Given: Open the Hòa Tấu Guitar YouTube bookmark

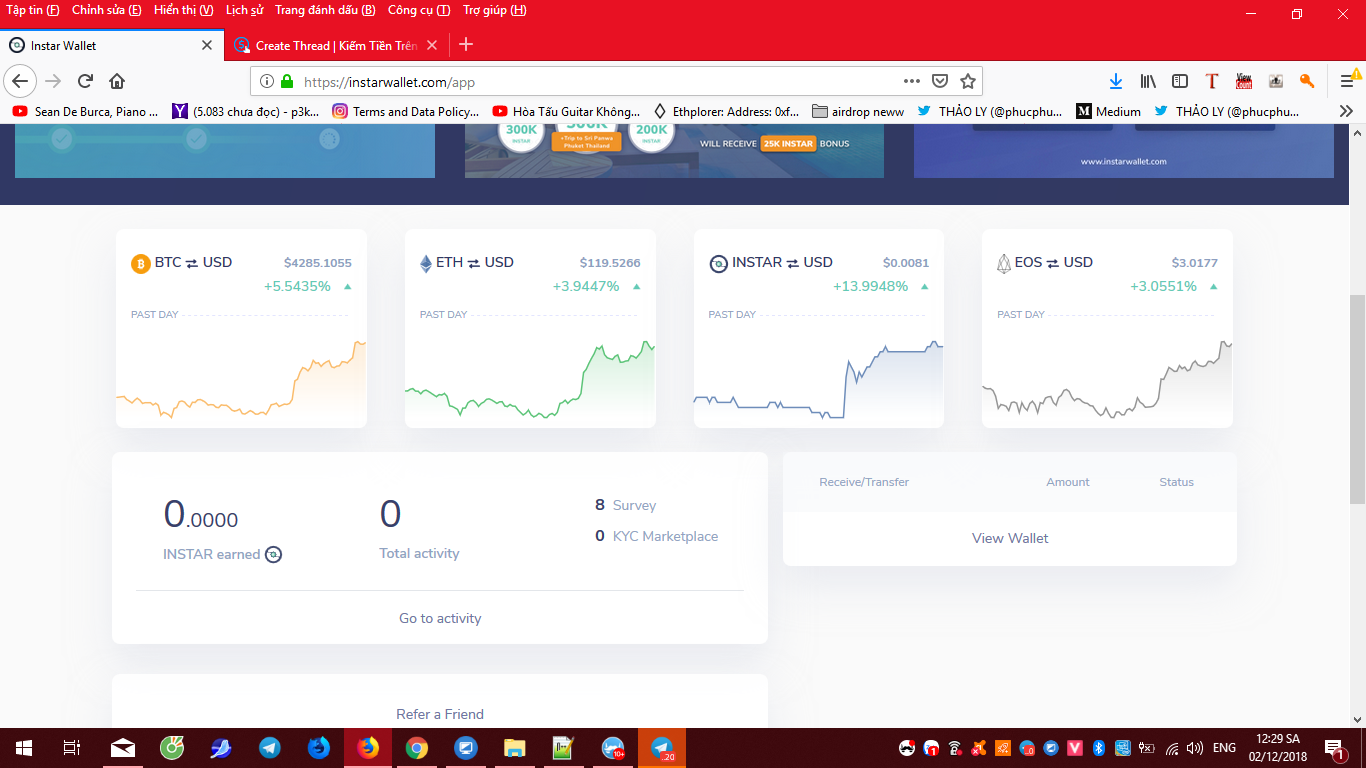Looking at the screenshot, I should [566, 111].
